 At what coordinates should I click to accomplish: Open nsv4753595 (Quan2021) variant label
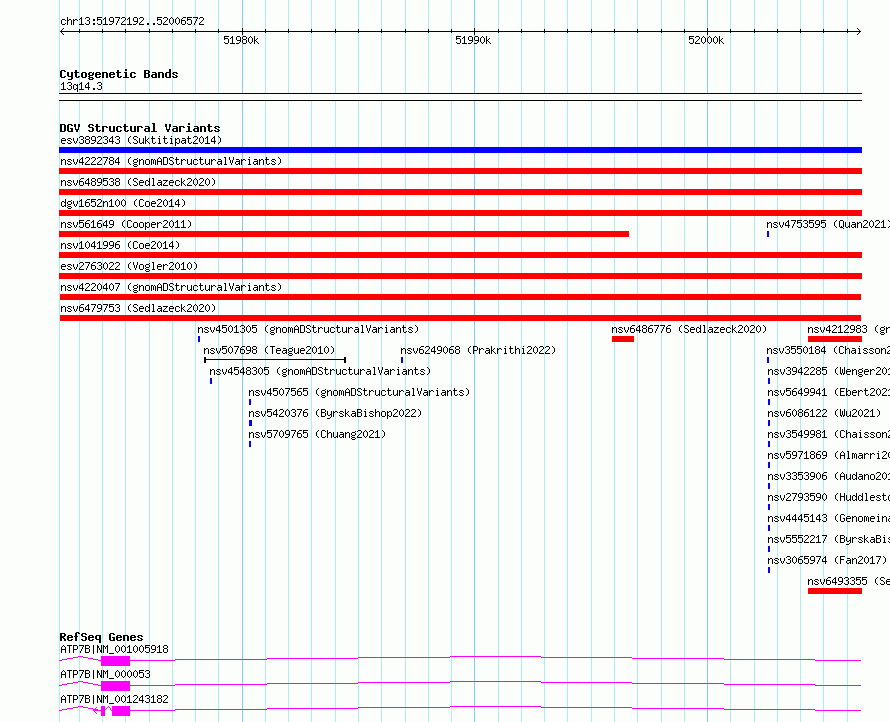click(828, 224)
